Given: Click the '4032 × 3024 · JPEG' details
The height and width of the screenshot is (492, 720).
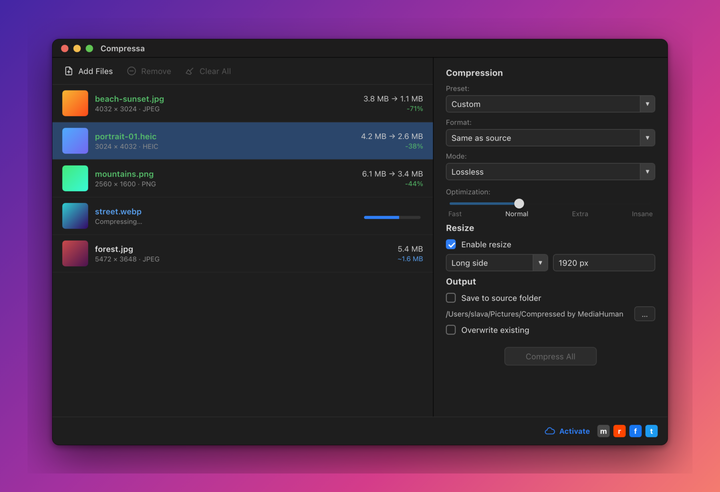Looking at the screenshot, I should click(127, 109).
